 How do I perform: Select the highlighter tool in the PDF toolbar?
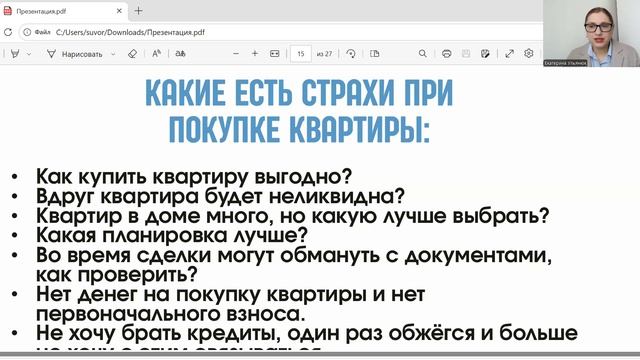coord(15,53)
